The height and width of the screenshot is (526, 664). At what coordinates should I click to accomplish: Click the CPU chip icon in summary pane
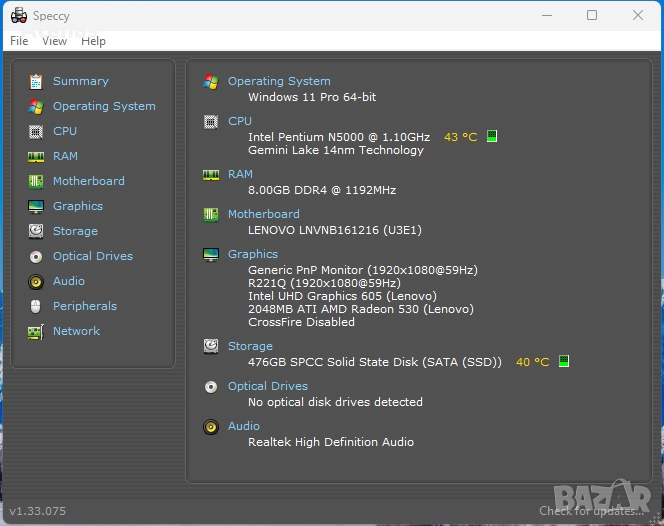tap(211, 122)
